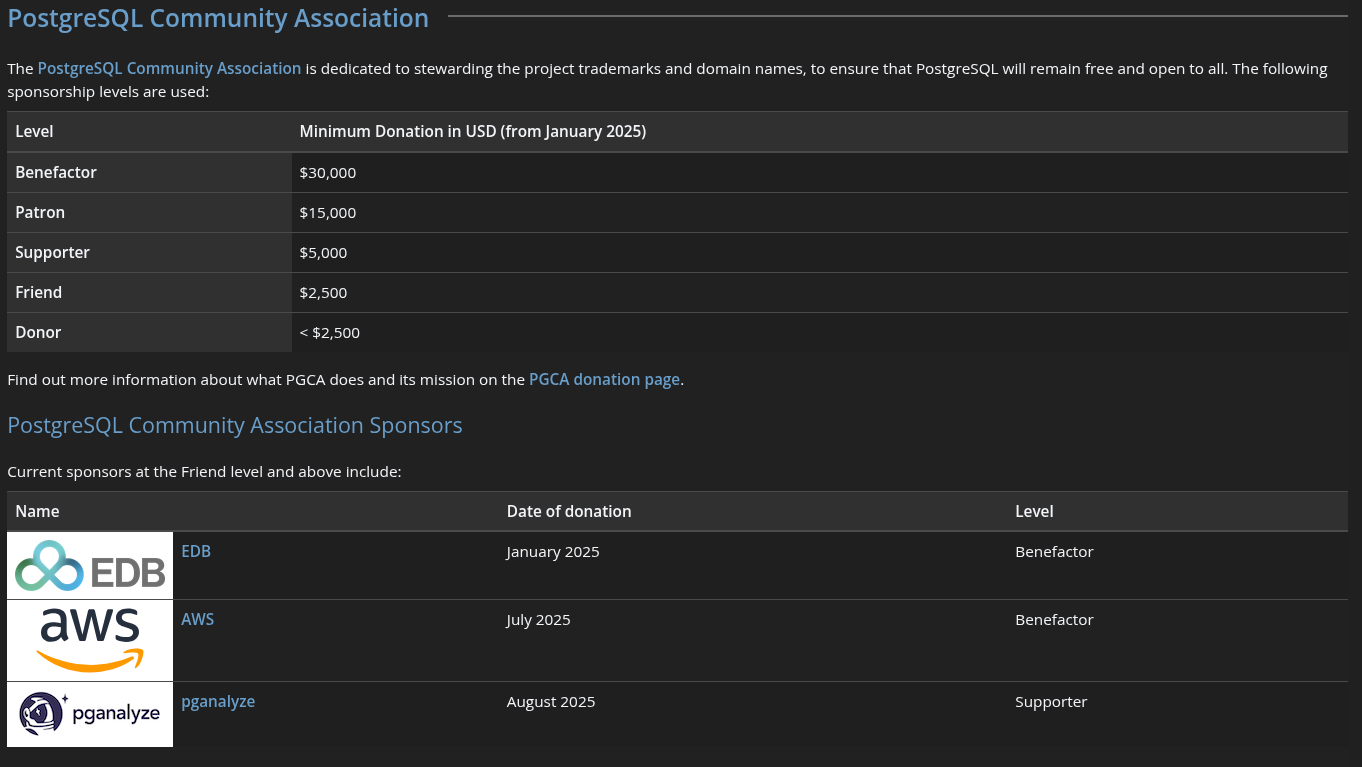This screenshot has height=767, width=1362.
Task: Open the AWS sponsor name link
Action: tap(198, 619)
